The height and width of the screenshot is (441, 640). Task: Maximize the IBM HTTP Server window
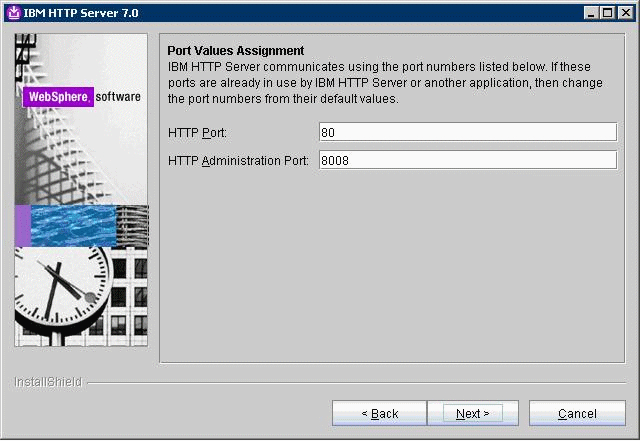point(607,13)
